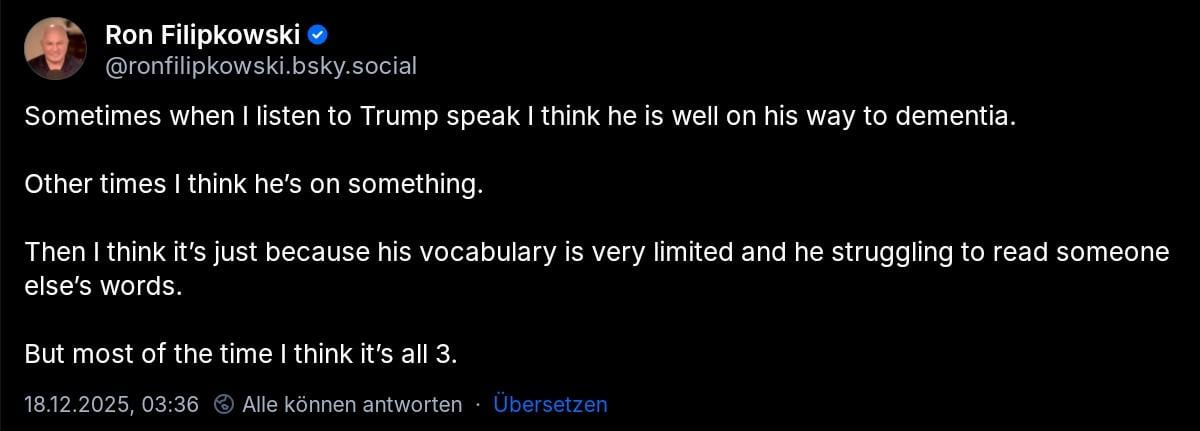Open the "Alle können antworten" reply setting
The image size is (1200, 431).
(x=351, y=404)
